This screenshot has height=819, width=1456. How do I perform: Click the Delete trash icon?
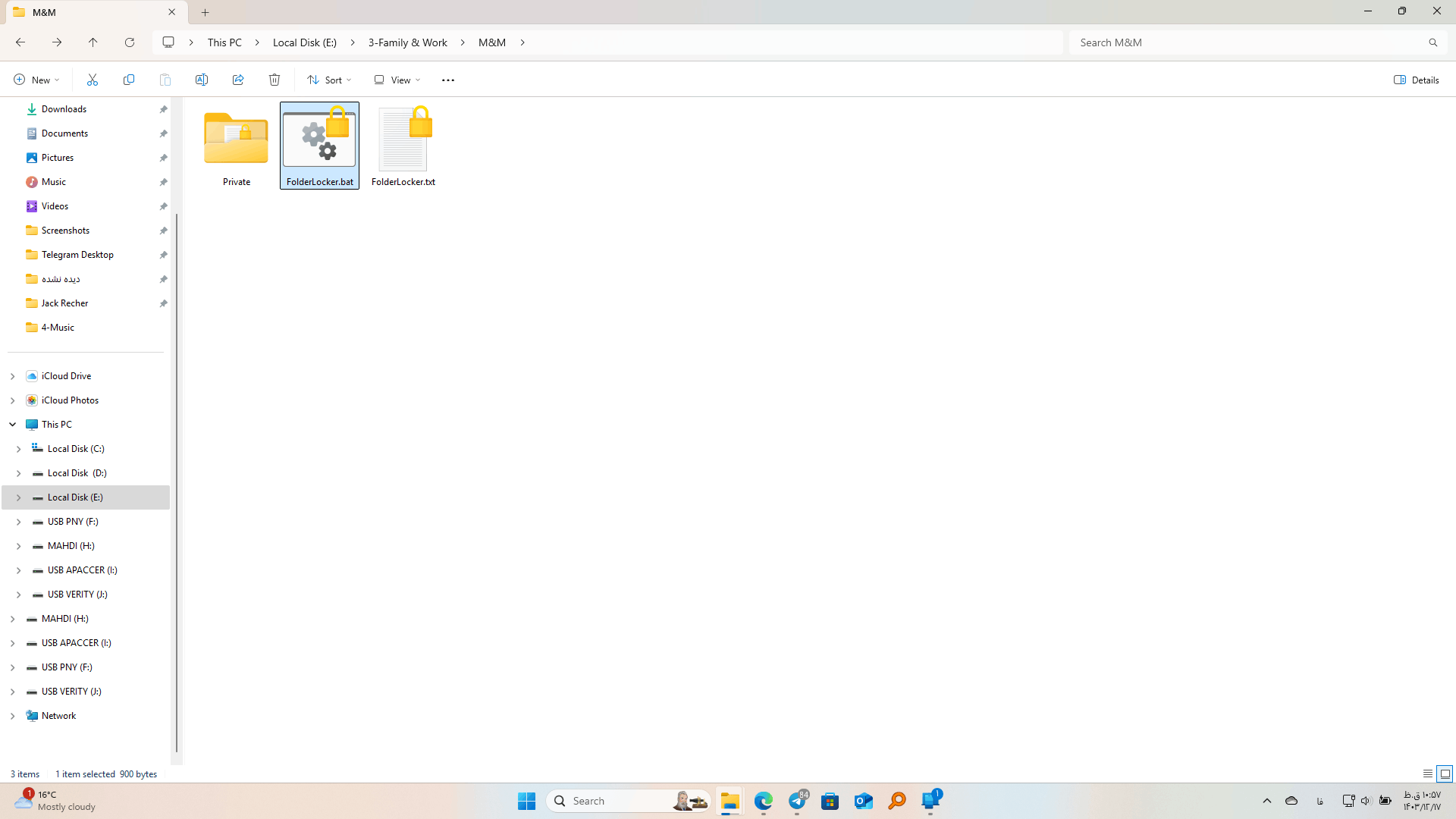tap(275, 80)
